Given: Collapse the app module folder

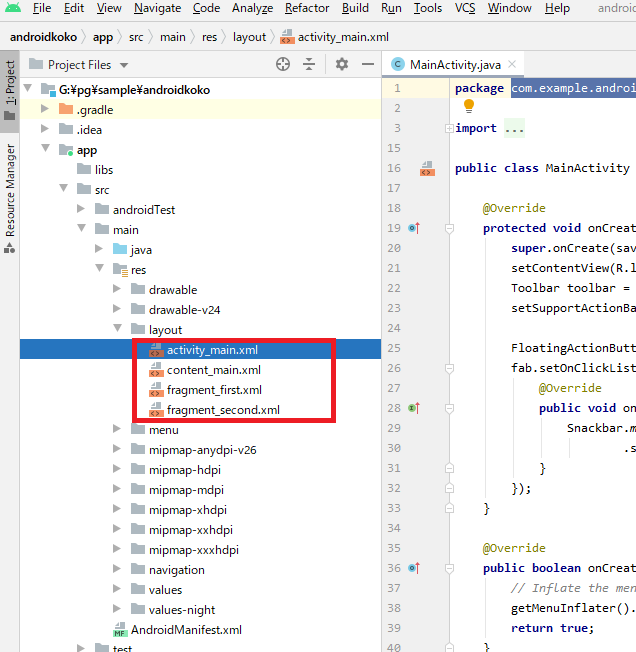Looking at the screenshot, I should click(46, 148).
